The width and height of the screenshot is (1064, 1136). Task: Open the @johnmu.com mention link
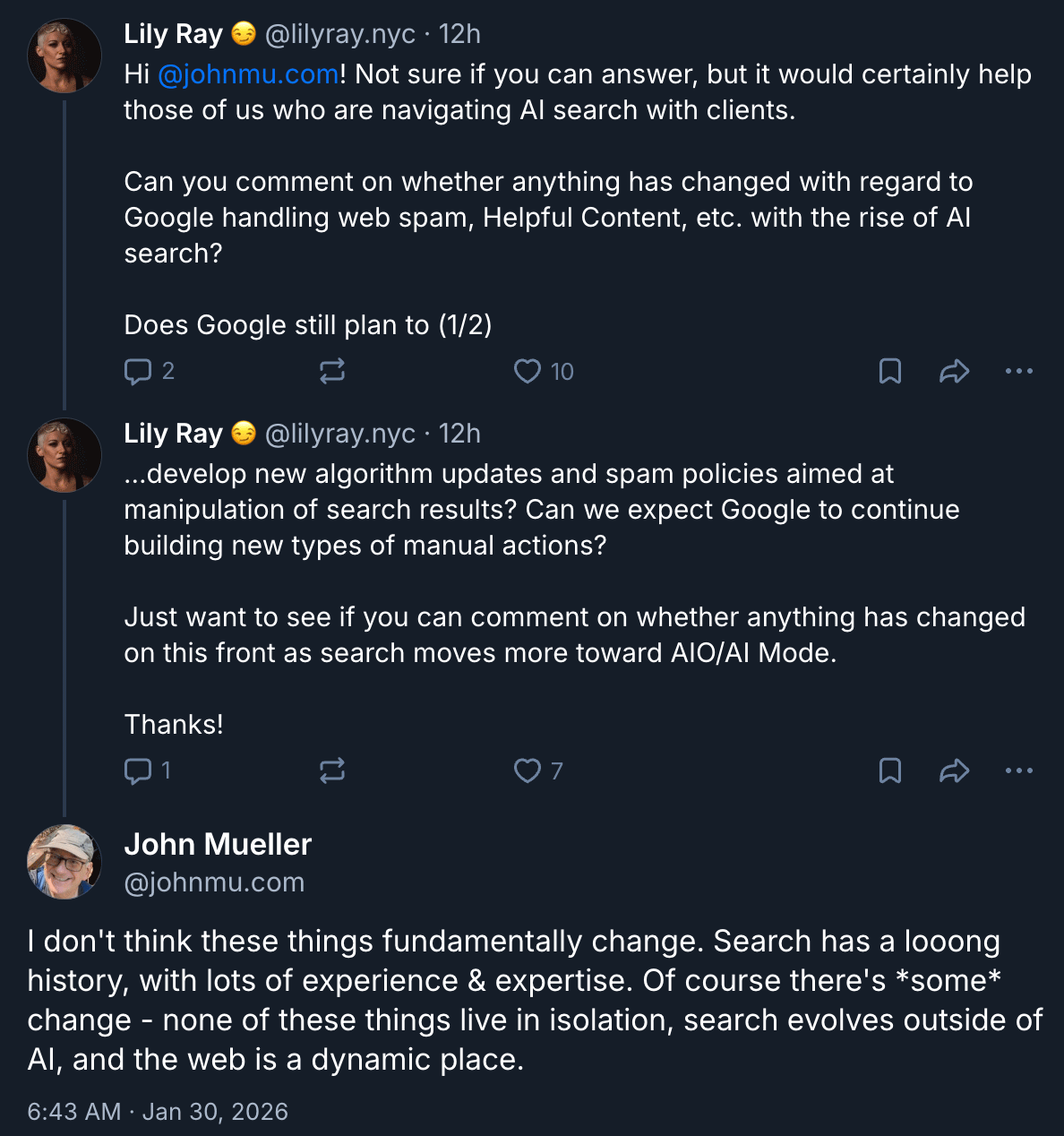click(248, 74)
